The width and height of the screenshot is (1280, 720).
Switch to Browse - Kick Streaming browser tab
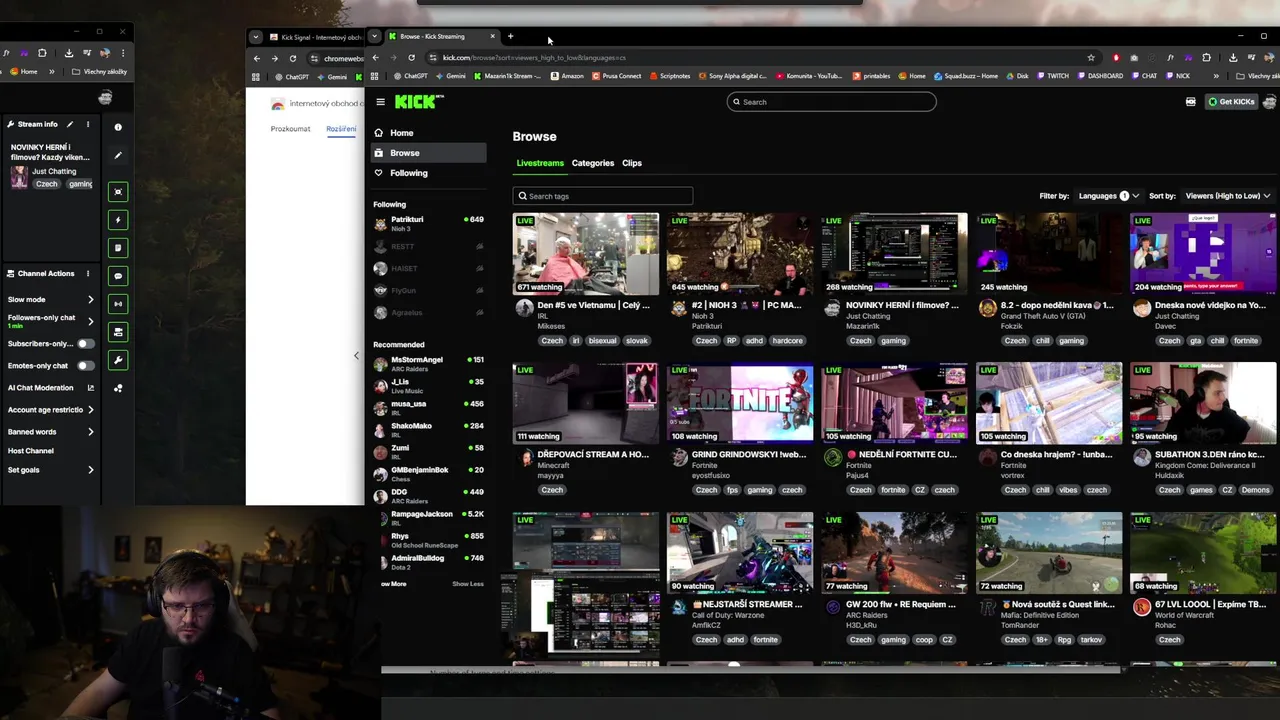pyautogui.click(x=442, y=37)
